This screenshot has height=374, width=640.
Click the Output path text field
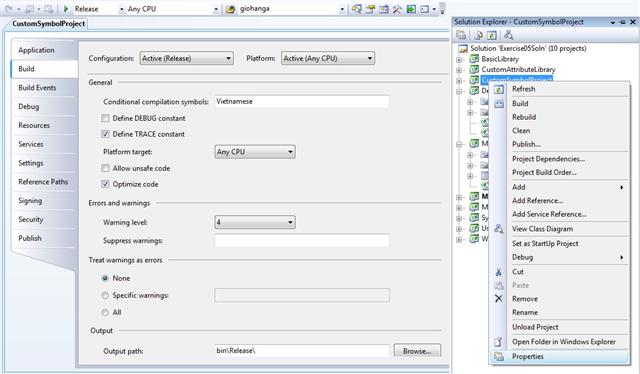302,351
